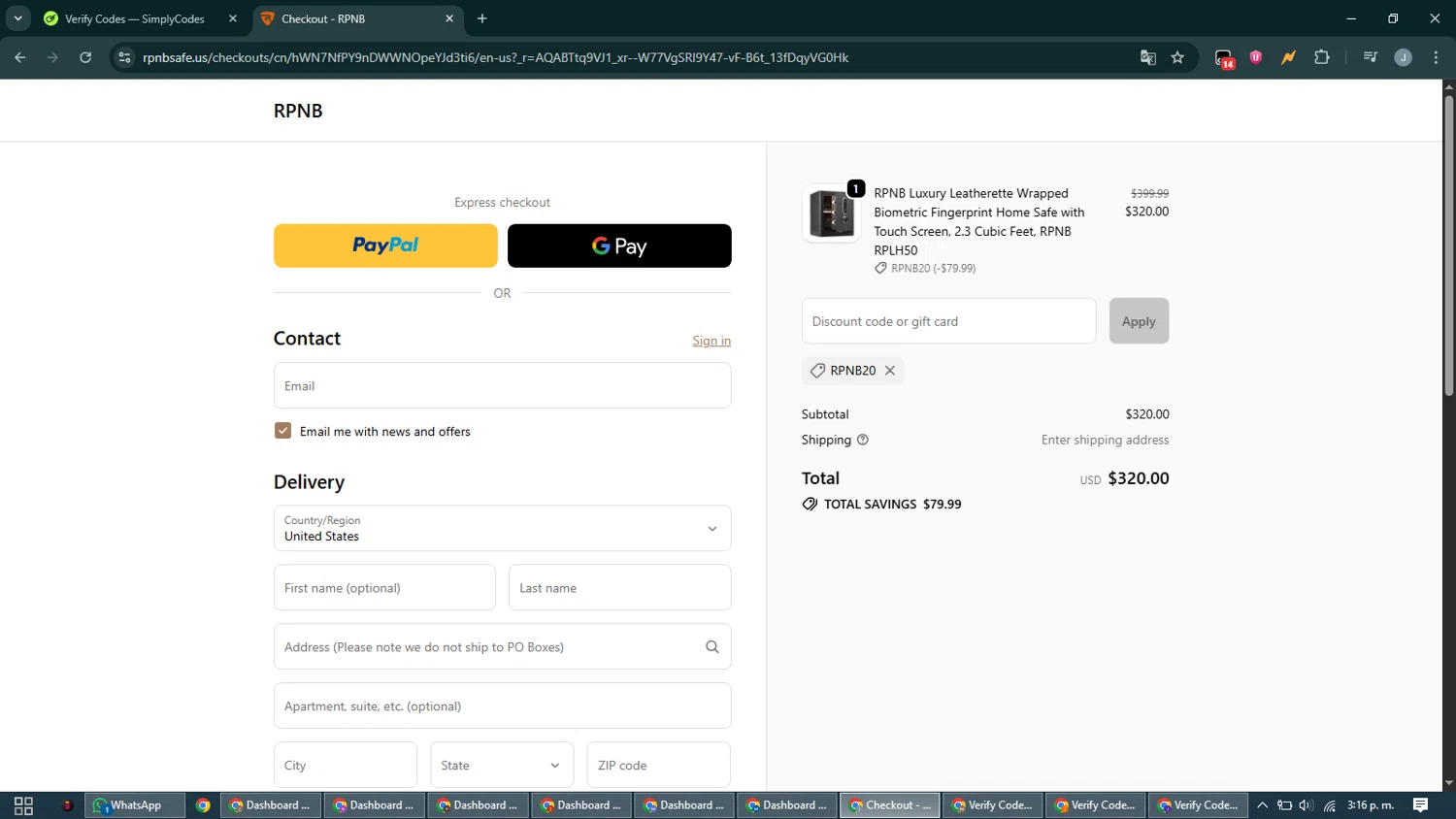Uncheck Email me with news and offers
The width and height of the screenshot is (1456, 819).
282,431
